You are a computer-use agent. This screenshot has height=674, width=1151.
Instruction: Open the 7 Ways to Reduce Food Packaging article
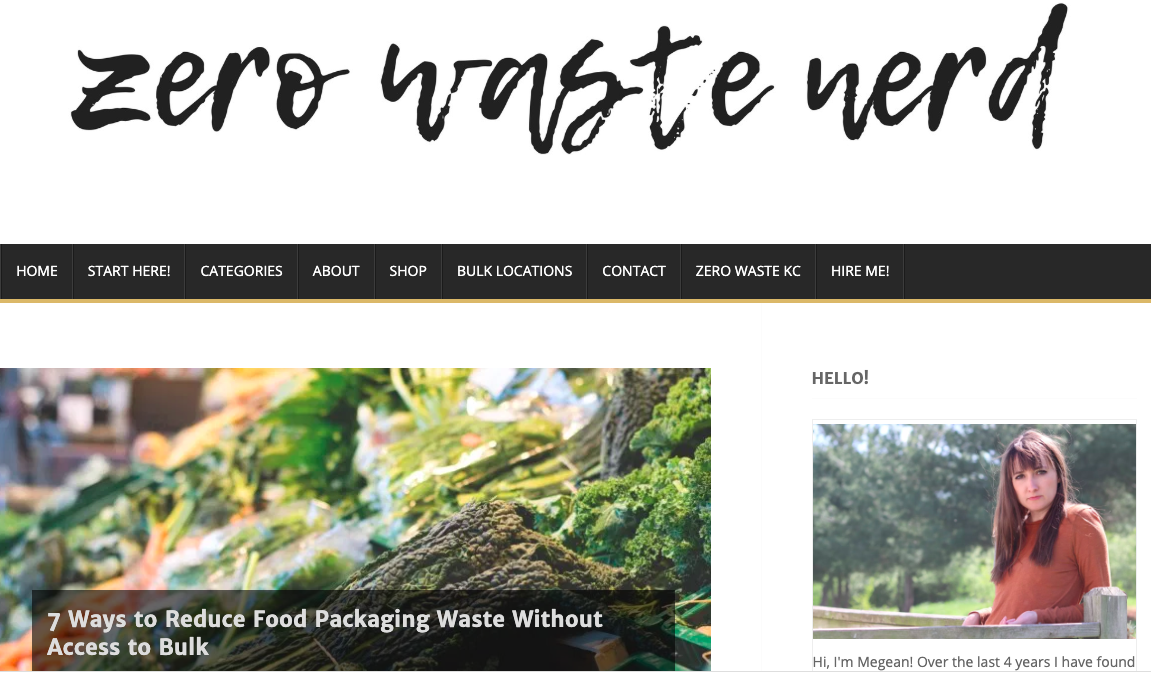point(324,632)
